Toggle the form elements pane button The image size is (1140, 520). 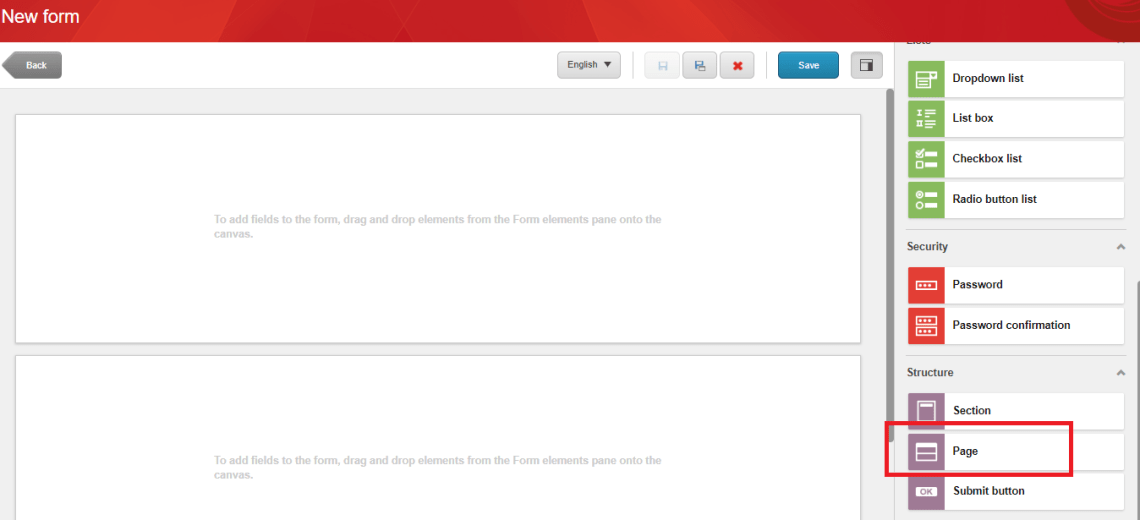pyautogui.click(x=866, y=65)
